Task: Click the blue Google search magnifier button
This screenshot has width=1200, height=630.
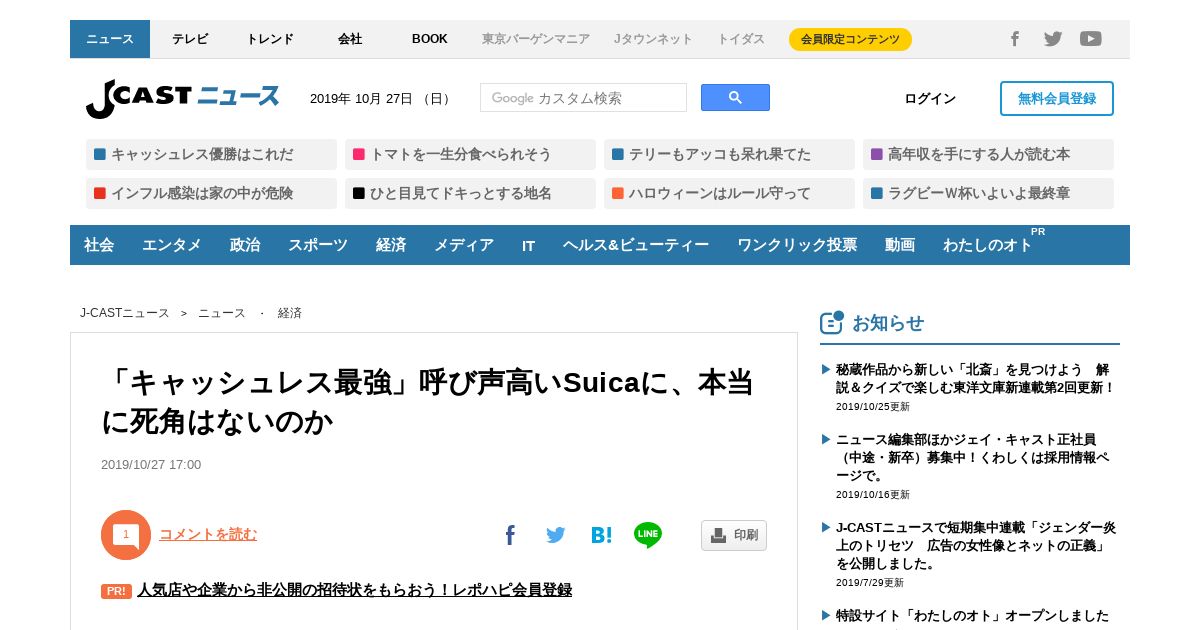Action: click(735, 98)
